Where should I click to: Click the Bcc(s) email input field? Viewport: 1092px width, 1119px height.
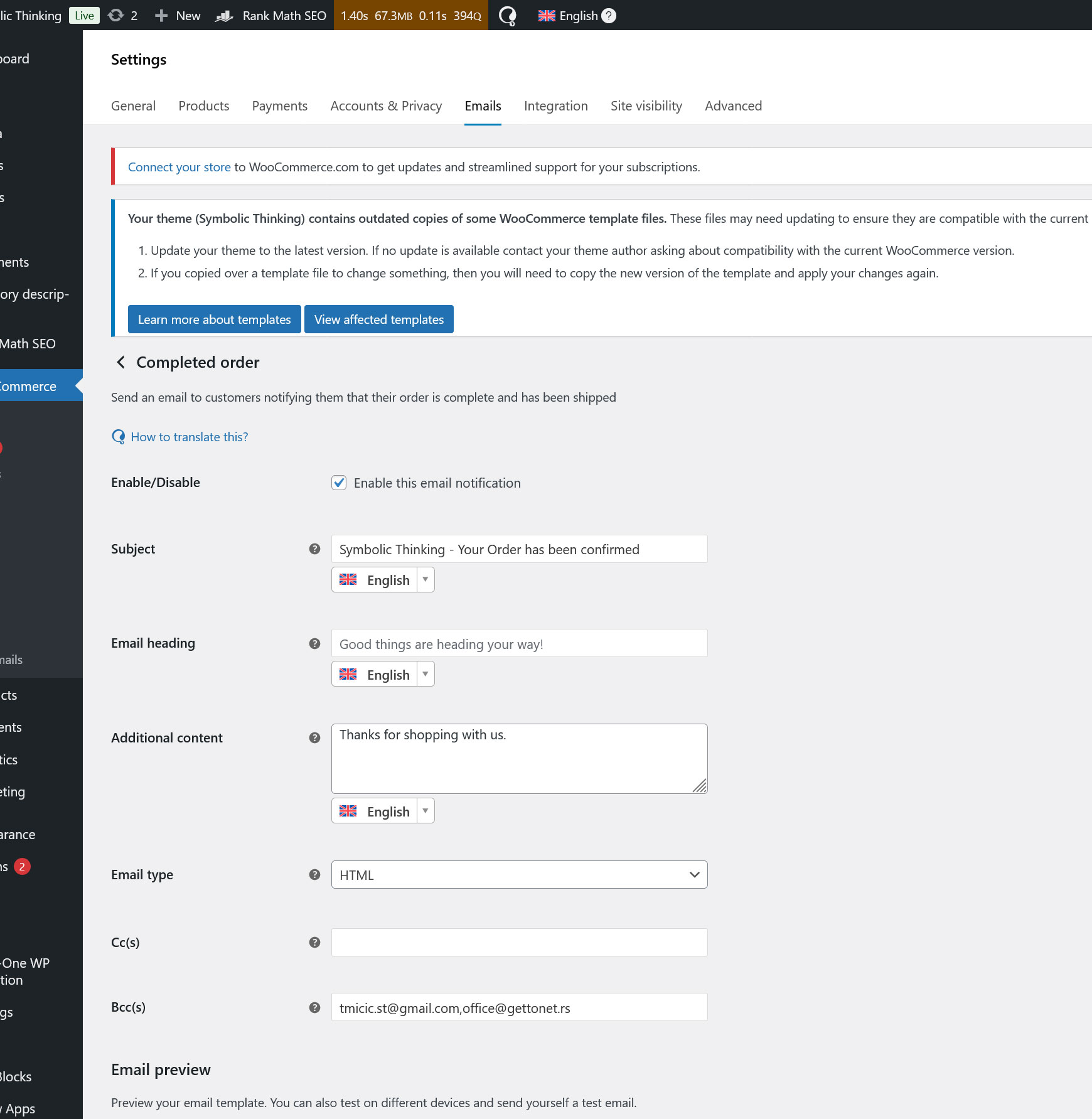(520, 1007)
